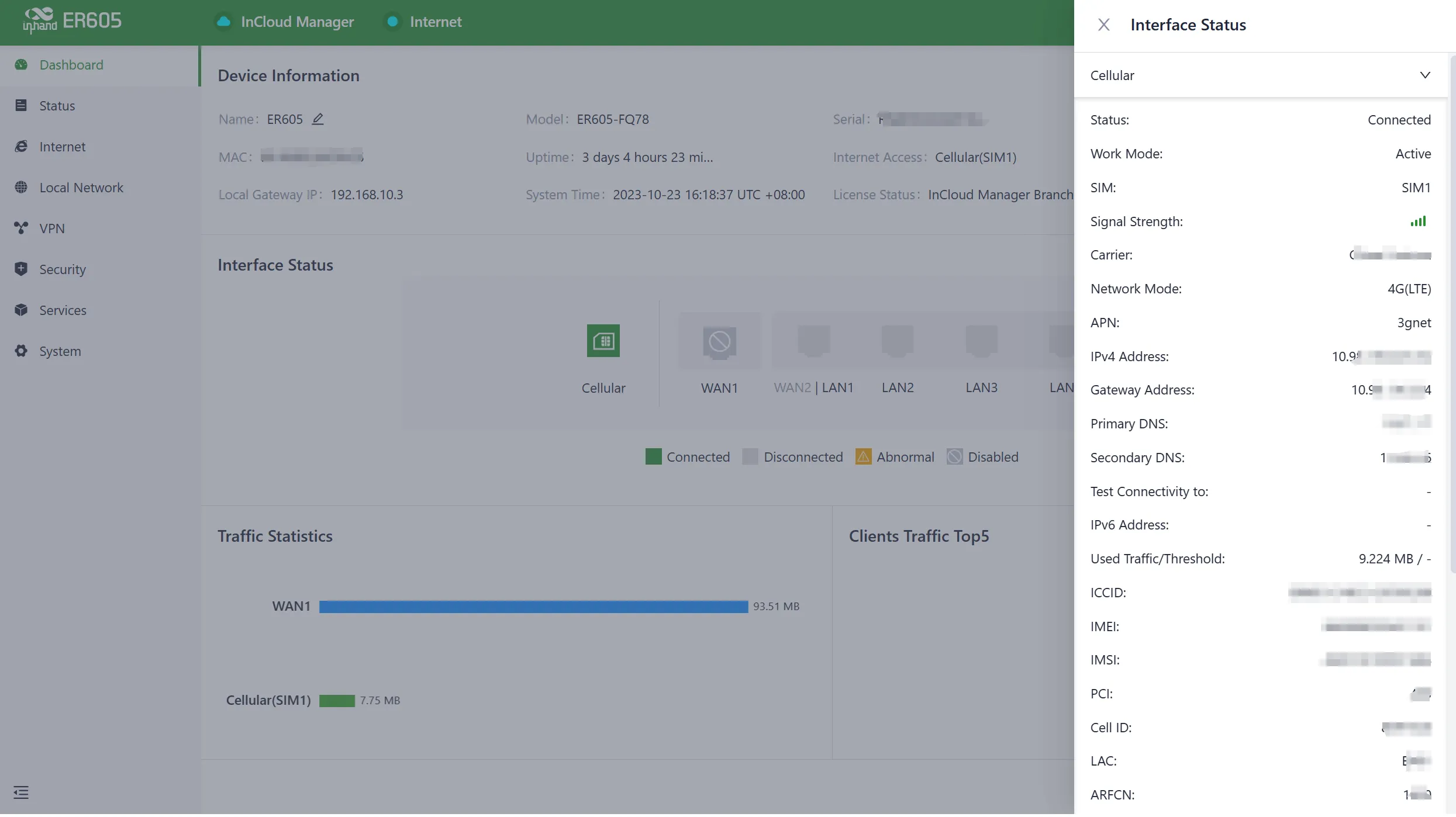Select the disabled WAN1 port icon
This screenshot has height=817, width=1456.
[x=719, y=341]
